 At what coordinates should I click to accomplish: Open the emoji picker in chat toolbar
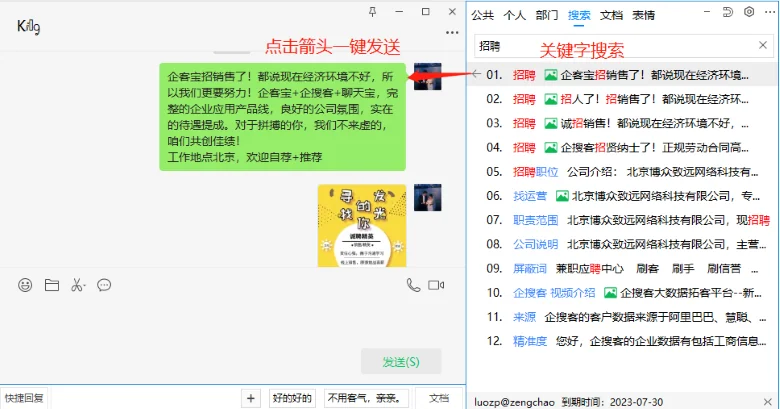25,285
